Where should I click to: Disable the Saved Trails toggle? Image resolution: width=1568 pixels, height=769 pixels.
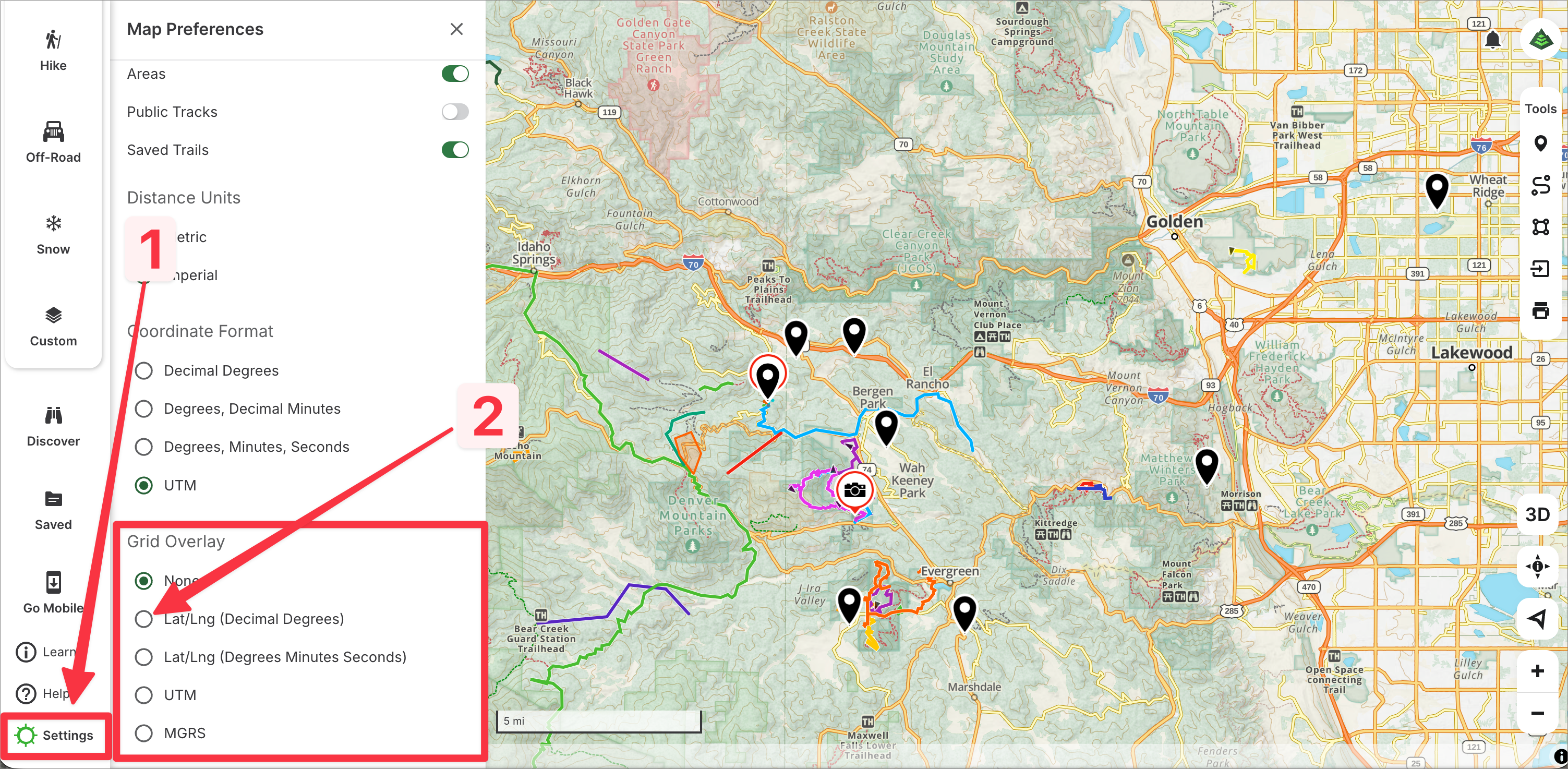point(455,150)
